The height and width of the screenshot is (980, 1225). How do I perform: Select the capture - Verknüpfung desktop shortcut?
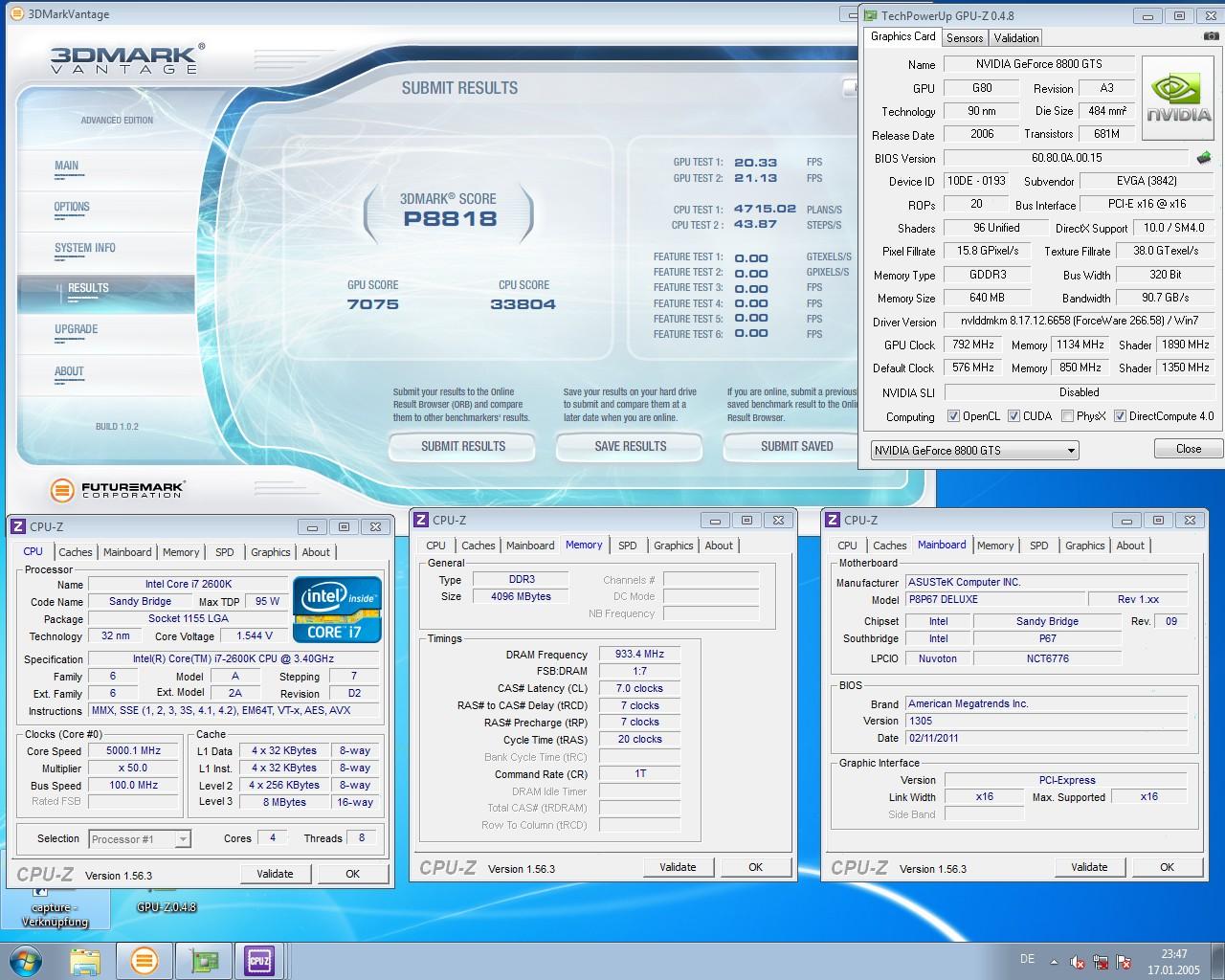coord(55,909)
